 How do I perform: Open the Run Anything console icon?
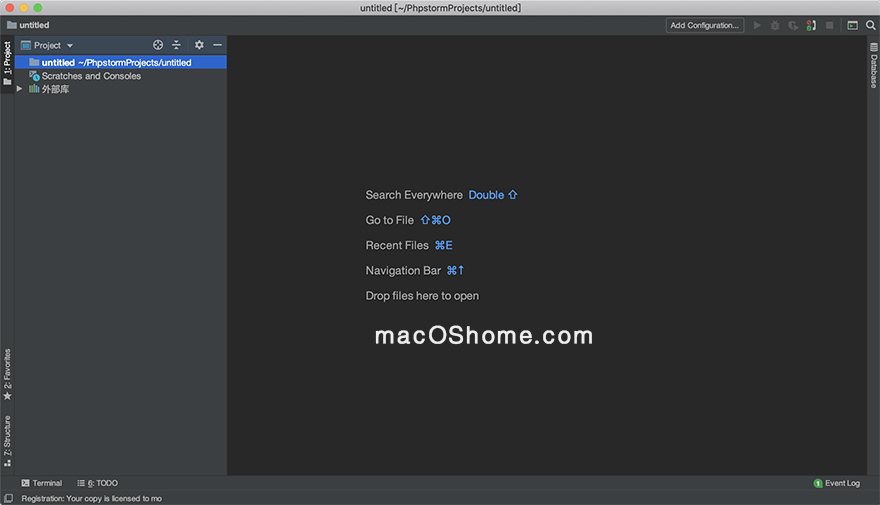pyautogui.click(x=852, y=25)
